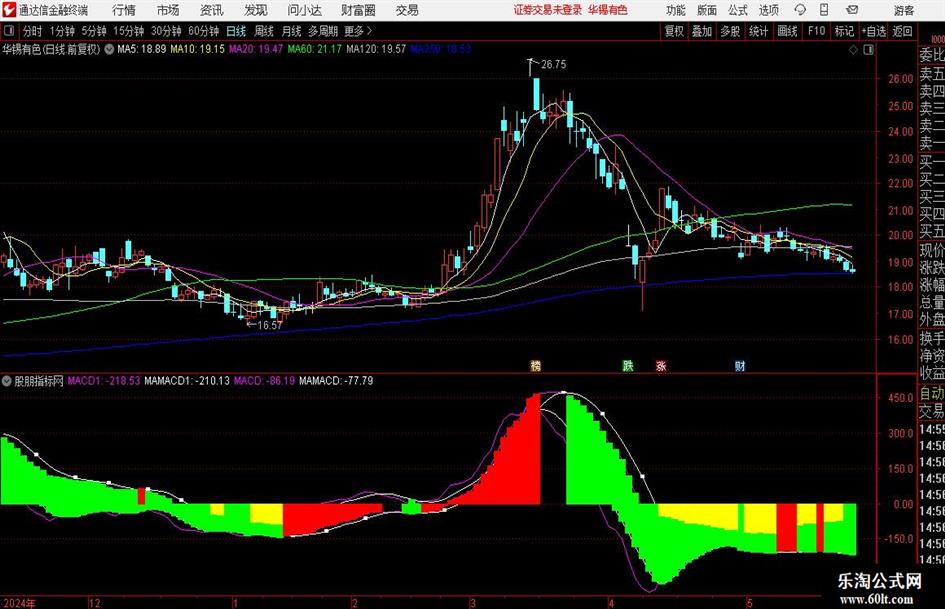
Task: Click the 榜 marker below the chart
Action: coord(535,365)
